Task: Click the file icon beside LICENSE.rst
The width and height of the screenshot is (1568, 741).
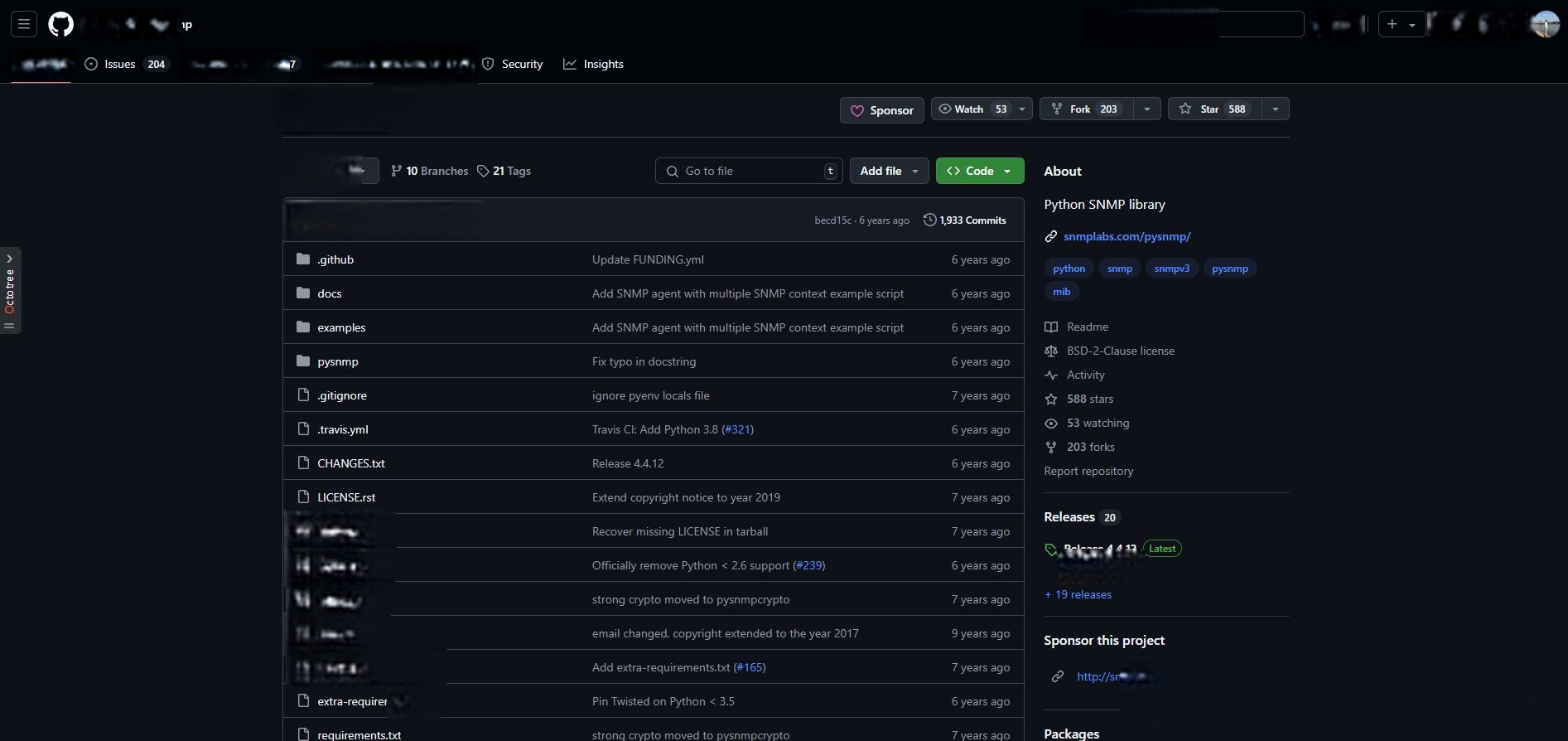Action: point(303,497)
